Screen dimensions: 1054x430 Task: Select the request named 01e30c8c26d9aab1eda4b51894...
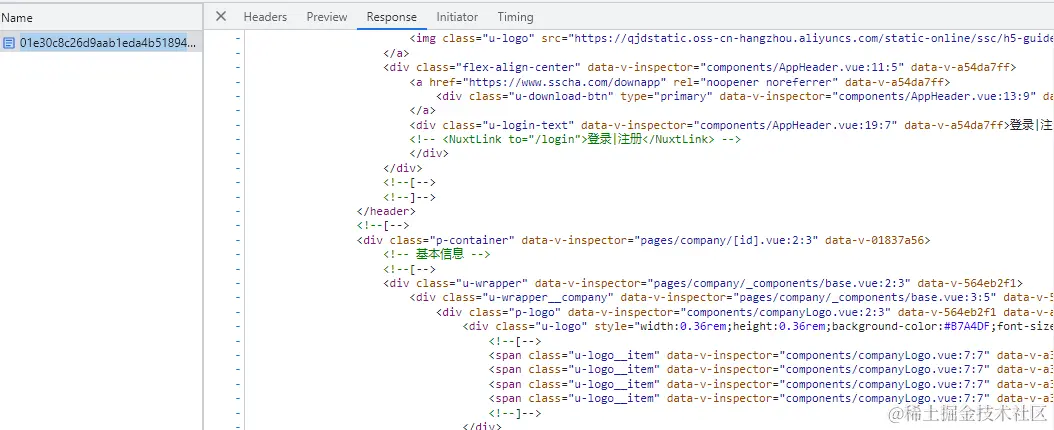coord(101,43)
